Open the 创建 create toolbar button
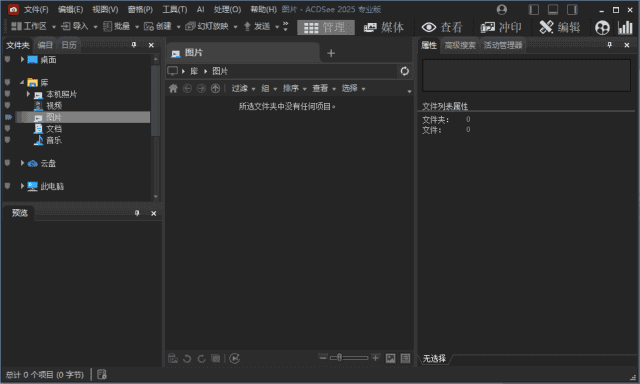640x384 pixels. (x=158, y=27)
